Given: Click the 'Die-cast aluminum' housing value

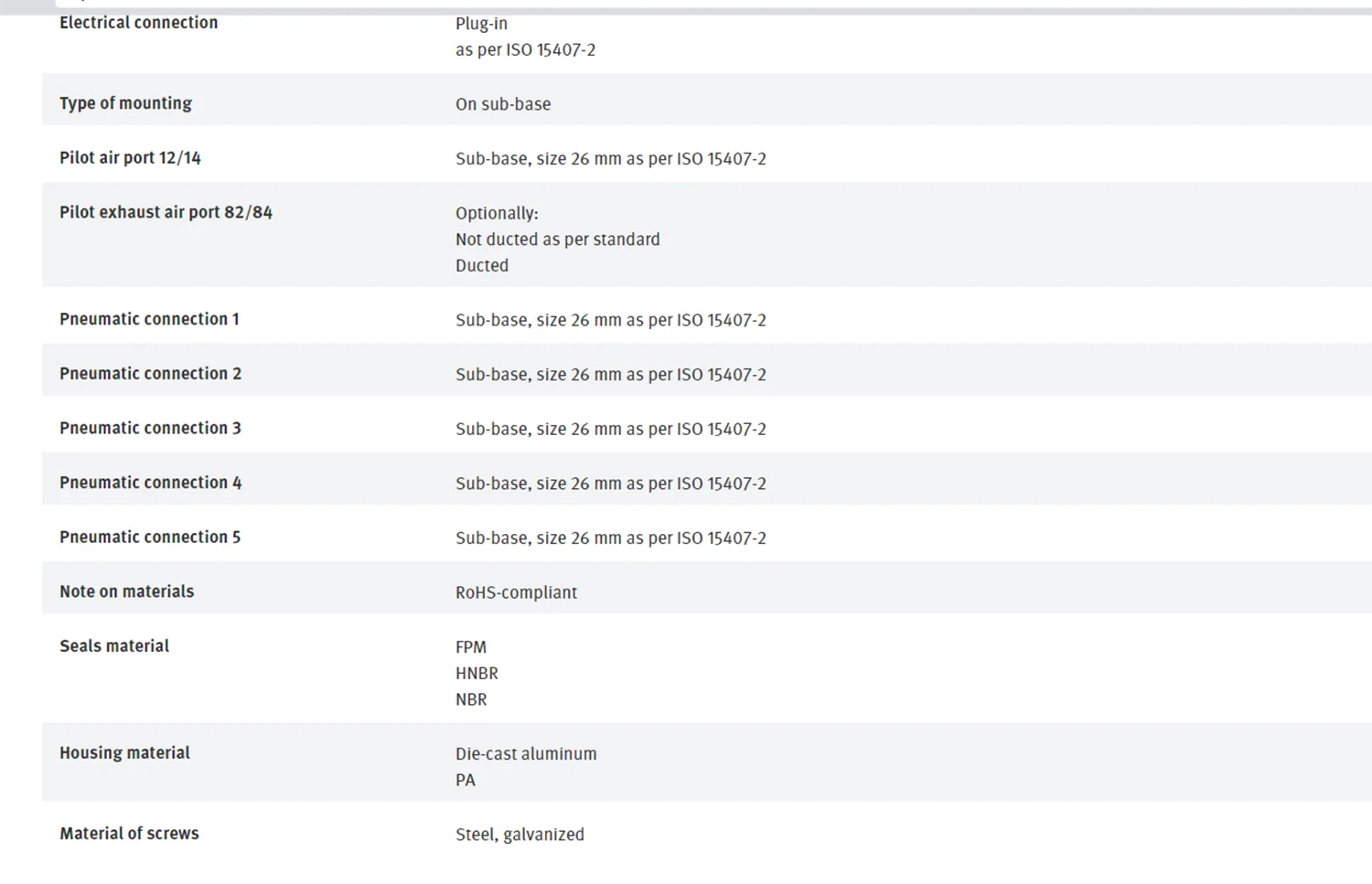Looking at the screenshot, I should pyautogui.click(x=526, y=754).
